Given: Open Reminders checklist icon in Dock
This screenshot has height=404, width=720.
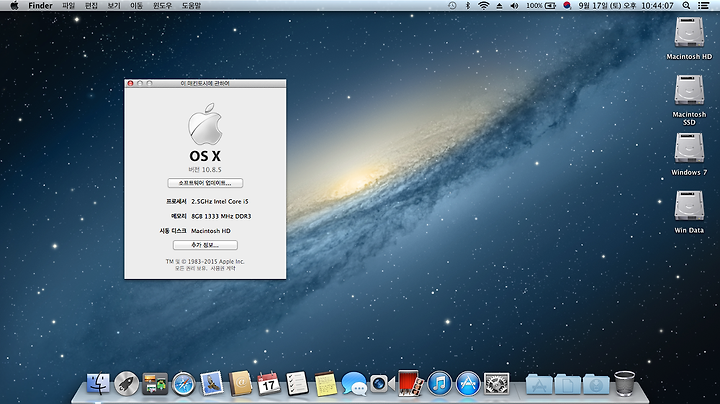Looking at the screenshot, I should [297, 383].
